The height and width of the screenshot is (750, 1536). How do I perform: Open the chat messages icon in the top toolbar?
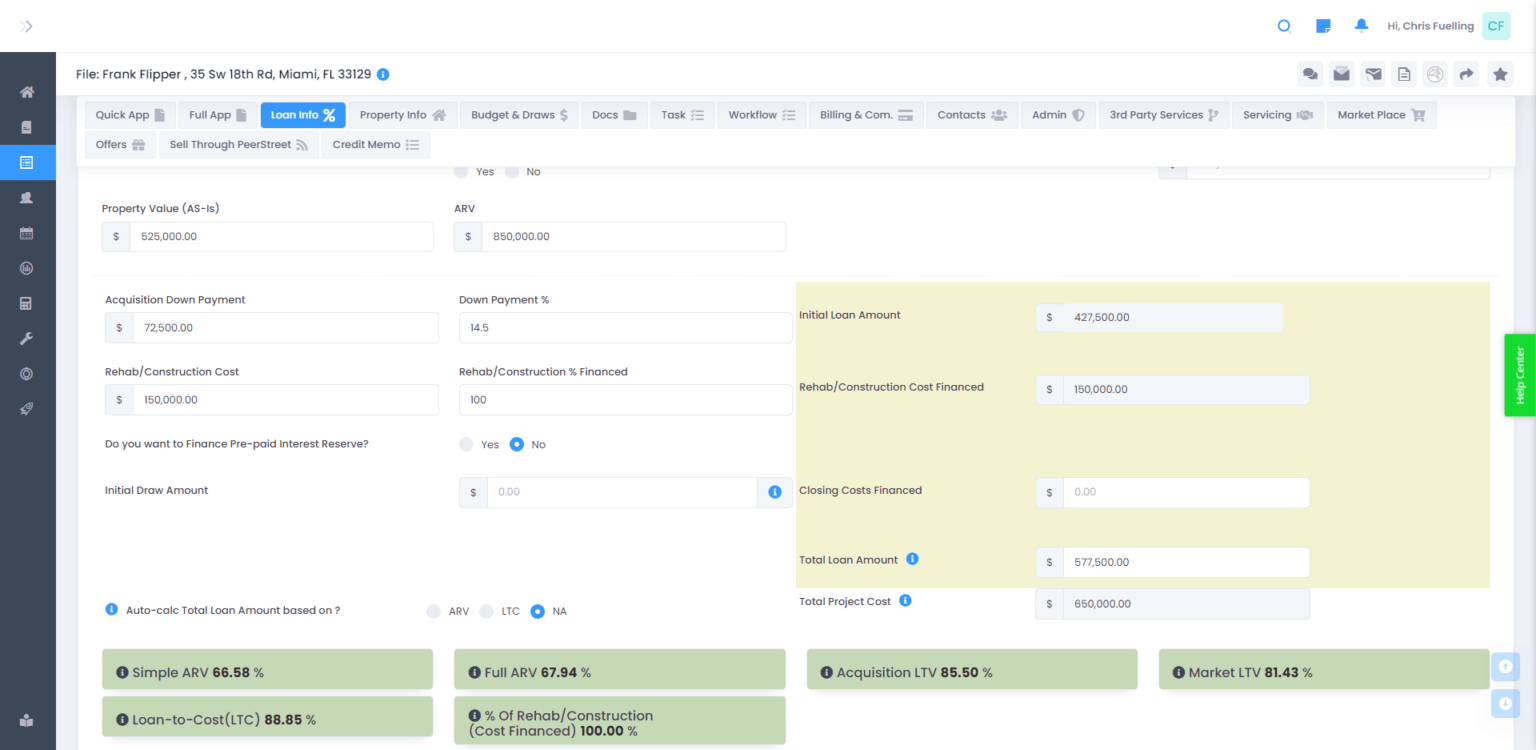1310,73
